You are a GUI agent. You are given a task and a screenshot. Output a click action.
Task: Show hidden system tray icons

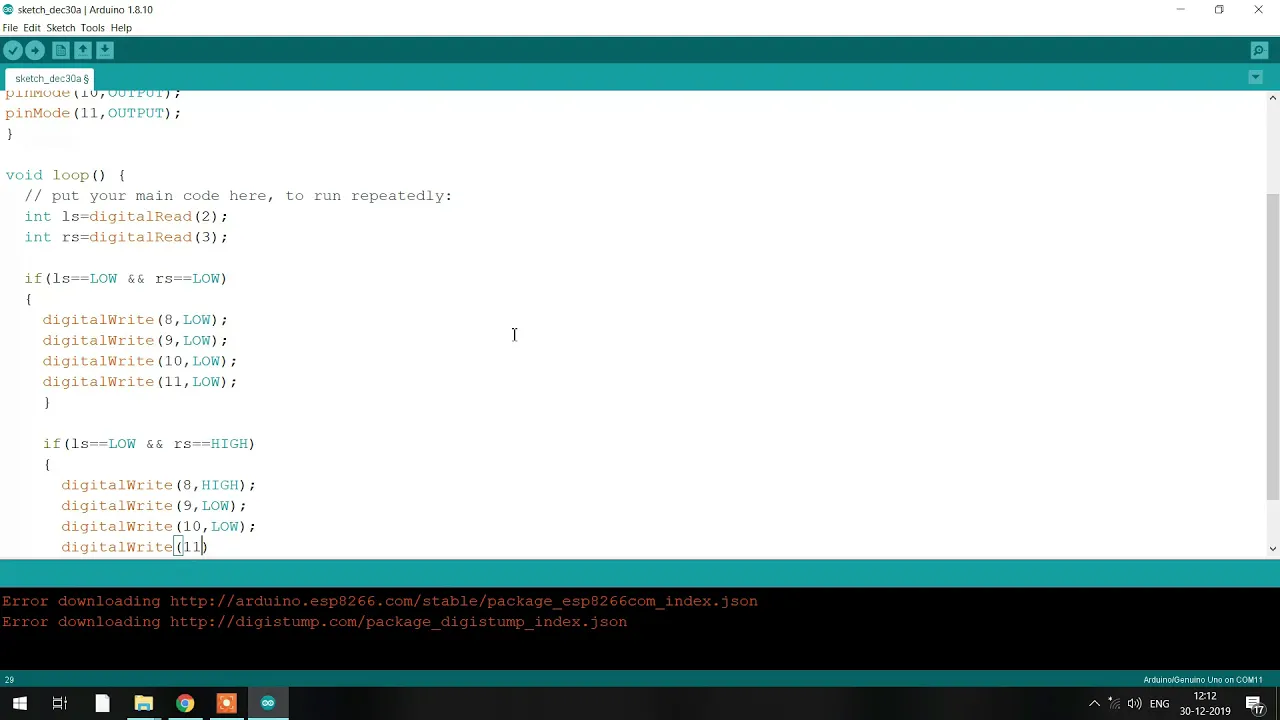click(x=1094, y=704)
